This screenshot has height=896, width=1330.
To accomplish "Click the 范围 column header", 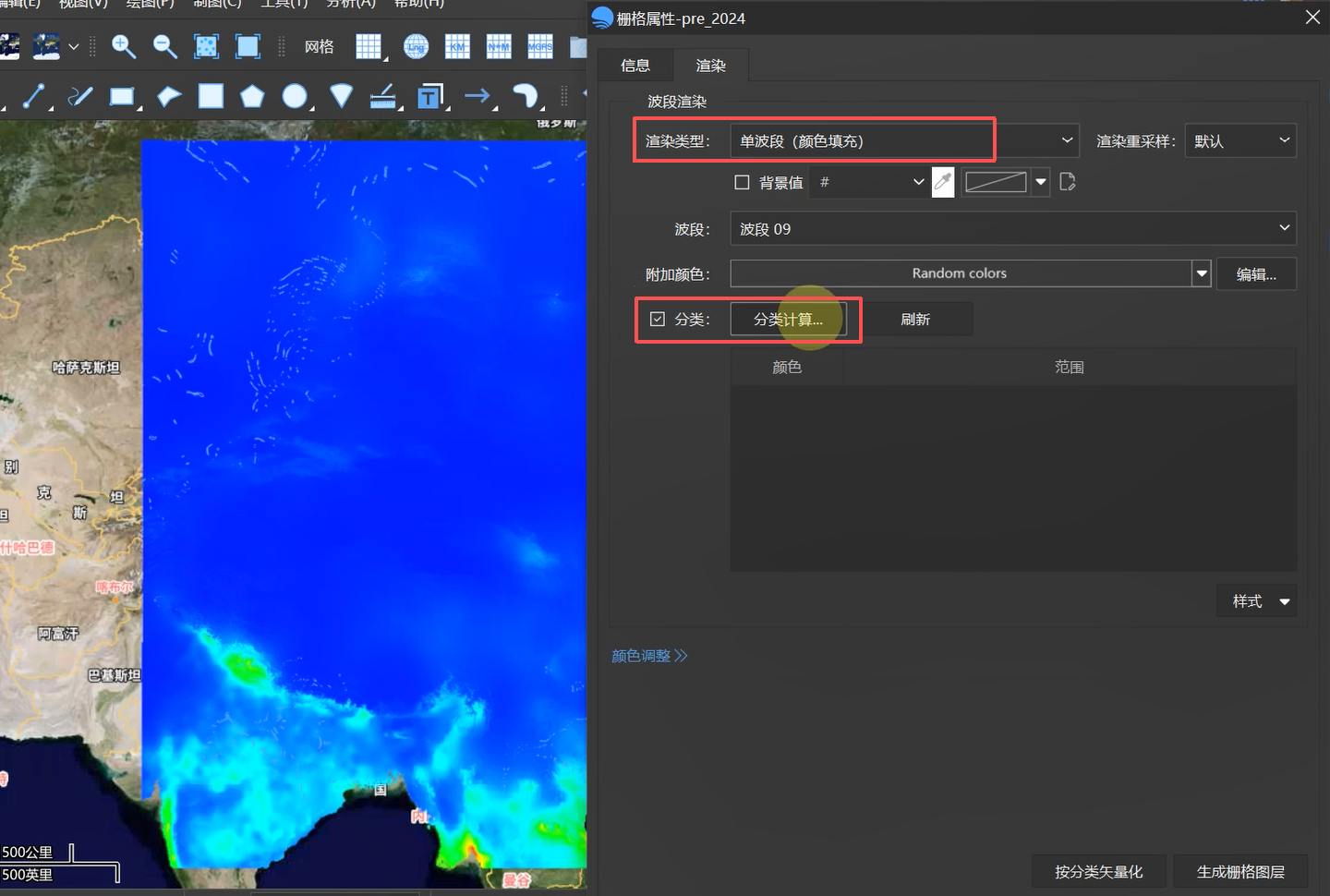I will [x=1070, y=367].
